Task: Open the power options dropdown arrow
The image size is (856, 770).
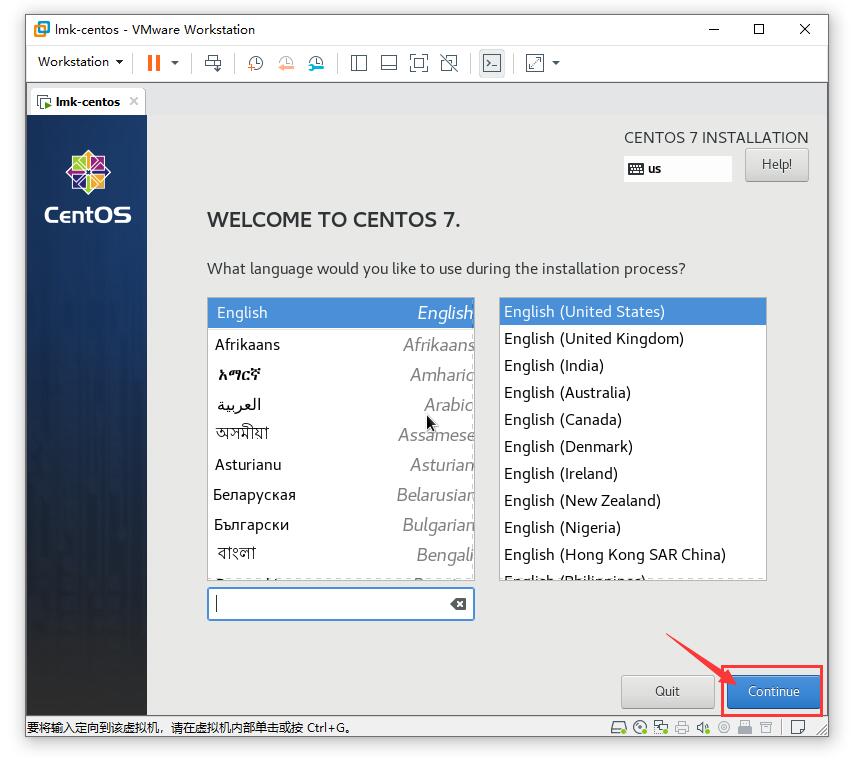Action: [175, 63]
